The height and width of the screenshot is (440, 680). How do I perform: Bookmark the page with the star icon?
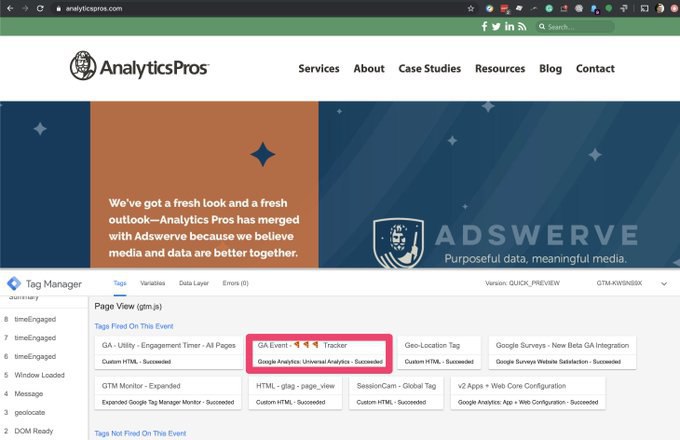click(x=471, y=8)
